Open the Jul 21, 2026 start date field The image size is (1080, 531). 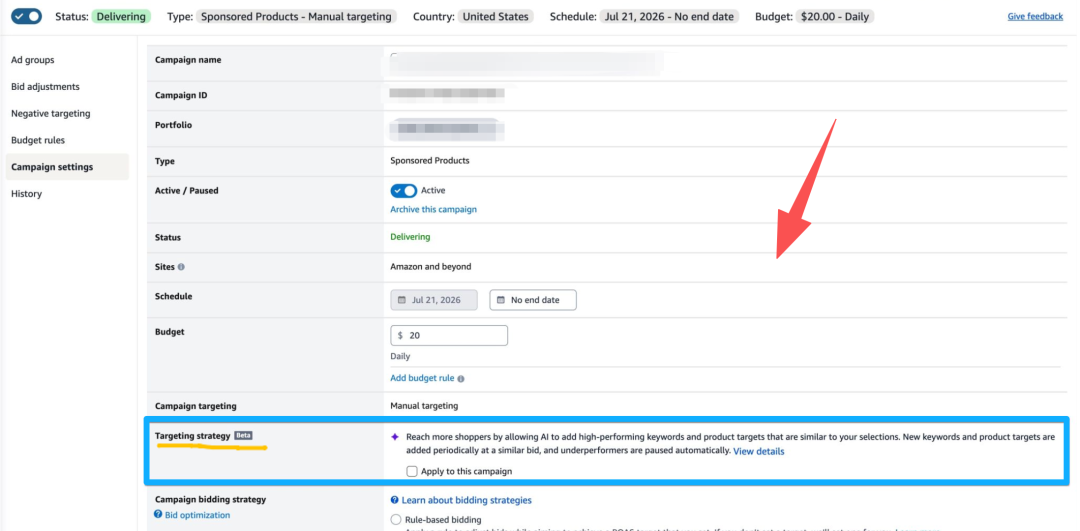[434, 300]
